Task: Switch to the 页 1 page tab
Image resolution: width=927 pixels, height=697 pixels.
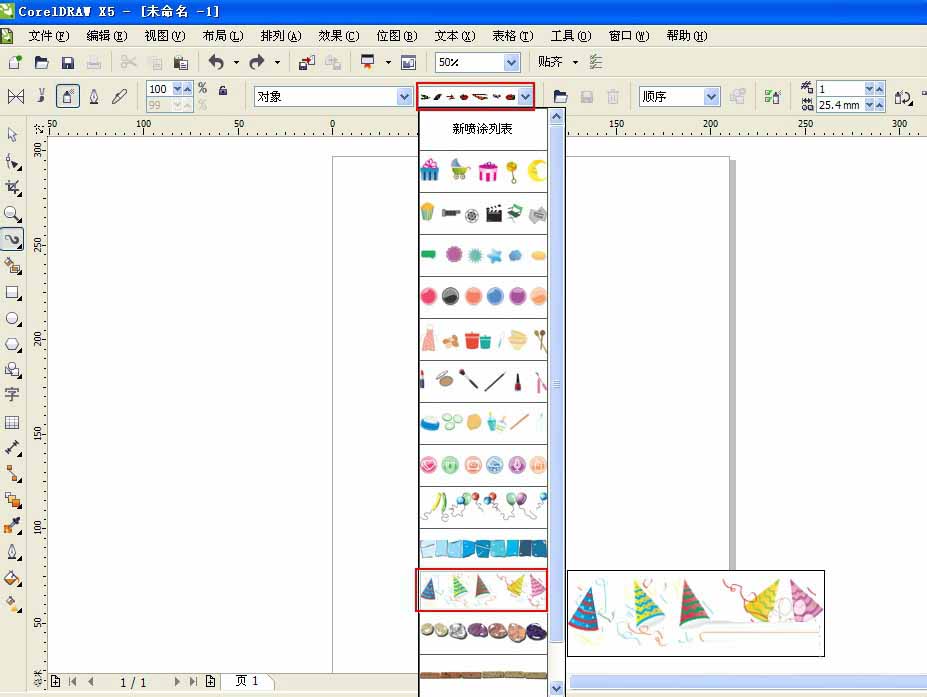Action: [x=247, y=681]
